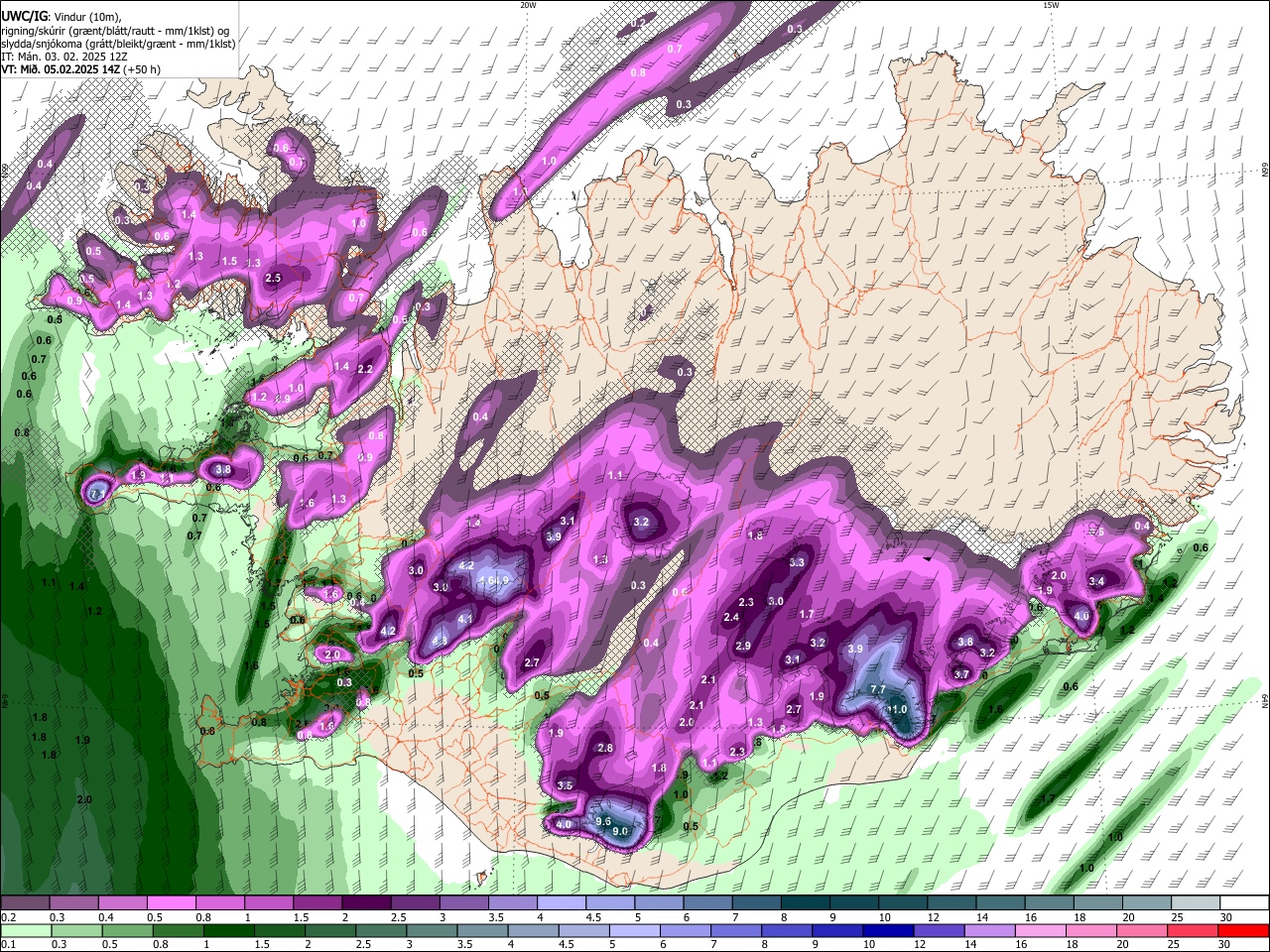The image size is (1270, 952).
Task: Click the 'VT: Mið. 05.02.2025 14Z (+50 h)' line
Action: click(80, 69)
